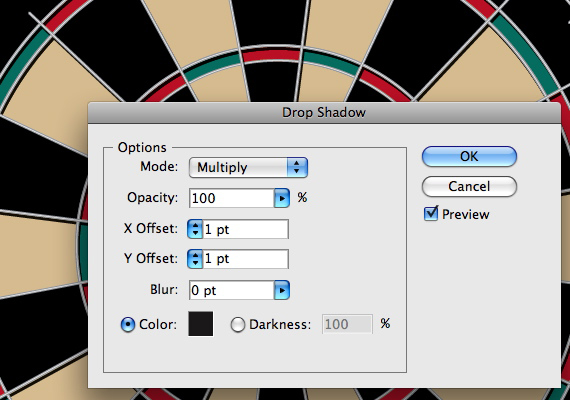This screenshot has height=400, width=570.
Task: Click the Drop Shadow title bar
Action: coord(324,113)
